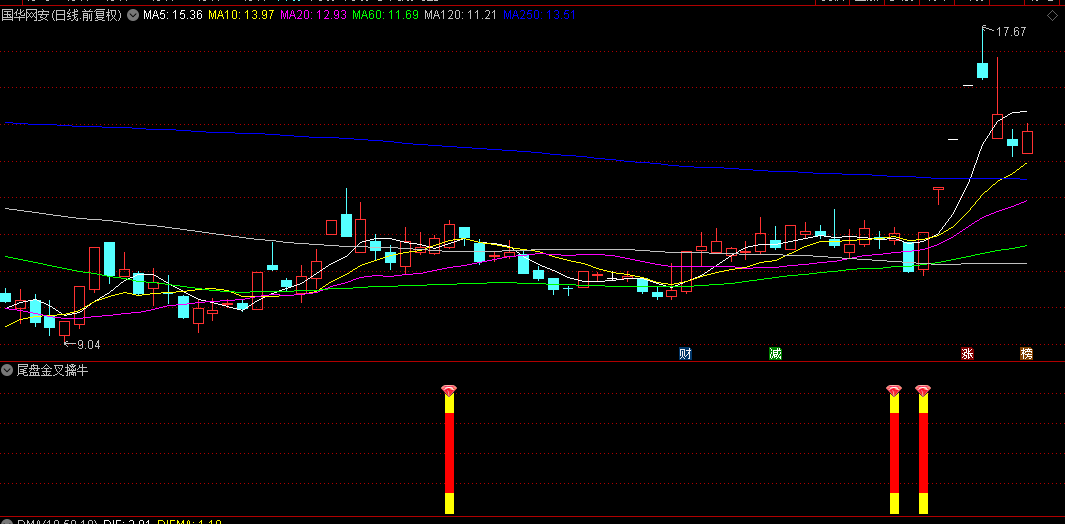
Task: Click the 9.04 low price label
Action: (88, 345)
